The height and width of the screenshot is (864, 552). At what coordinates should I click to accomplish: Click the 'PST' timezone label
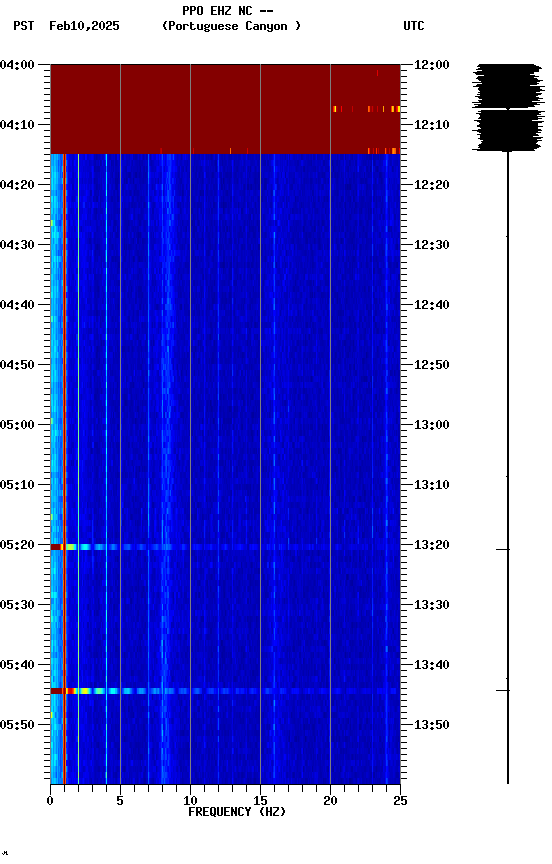coord(24,26)
